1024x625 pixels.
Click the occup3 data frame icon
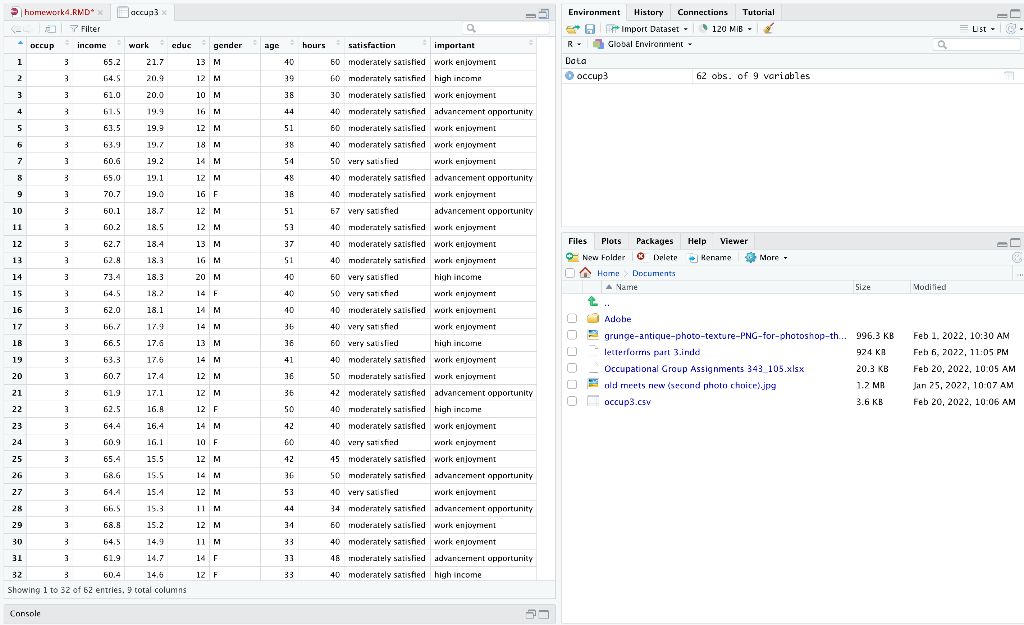572,75
